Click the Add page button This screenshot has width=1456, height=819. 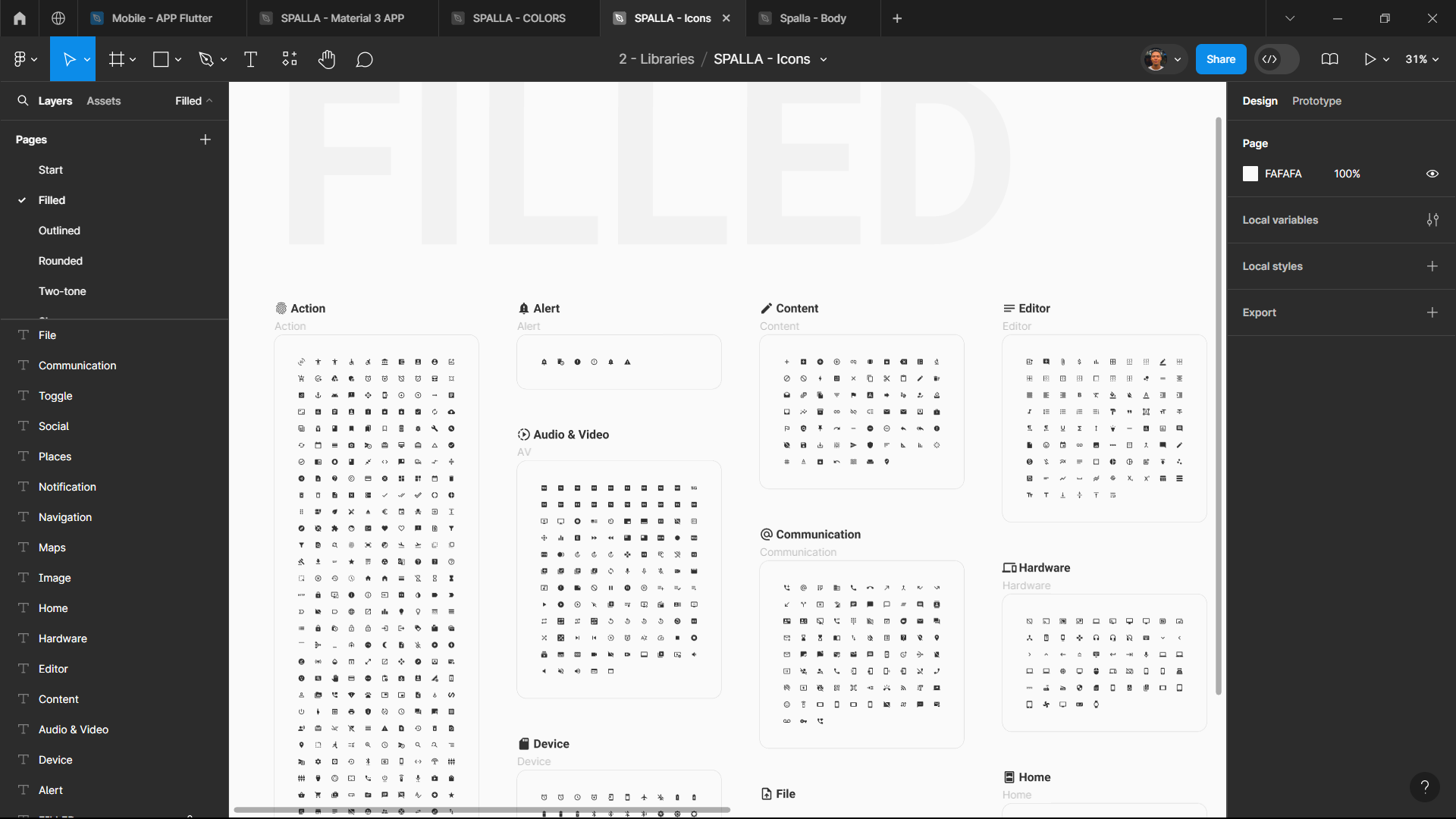(x=205, y=139)
